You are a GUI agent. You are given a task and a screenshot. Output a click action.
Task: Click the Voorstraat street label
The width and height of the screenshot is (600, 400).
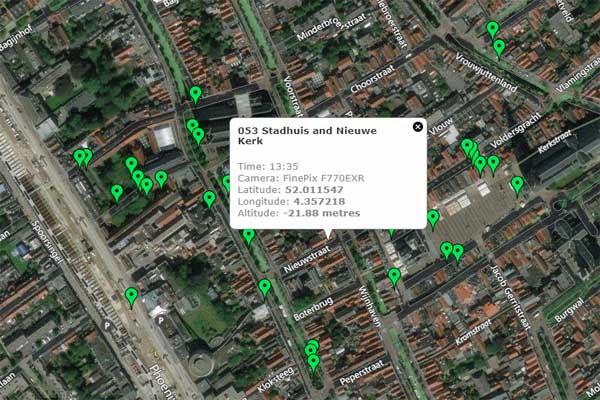[293, 97]
